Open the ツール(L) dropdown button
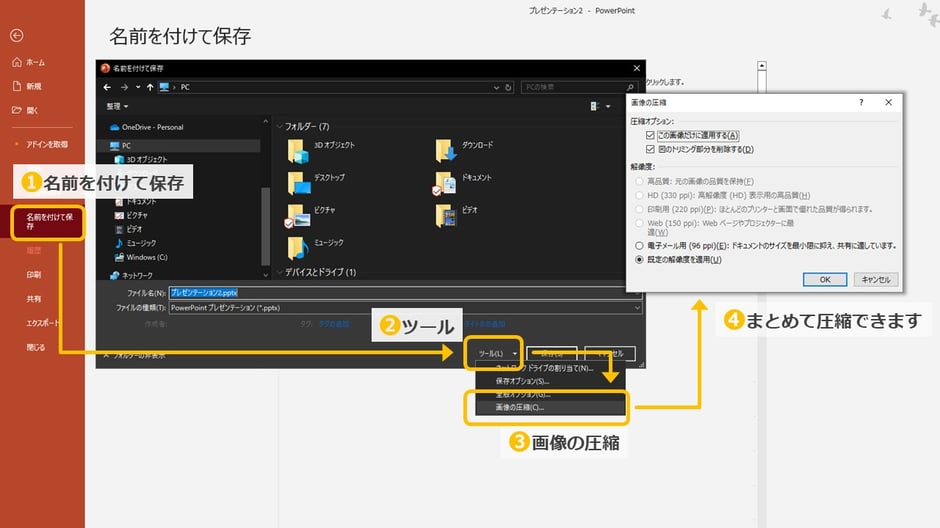The height and width of the screenshot is (528, 940). click(x=497, y=353)
